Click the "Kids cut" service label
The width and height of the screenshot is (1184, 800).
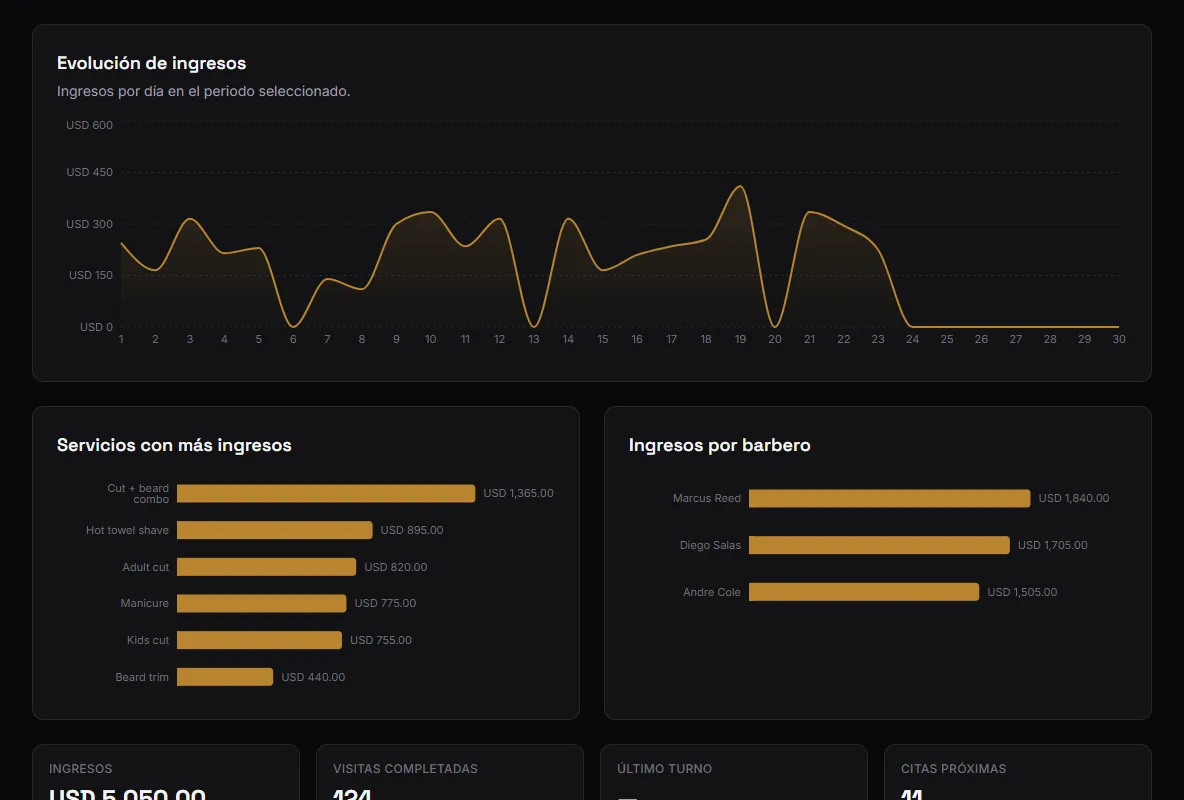tap(148, 640)
